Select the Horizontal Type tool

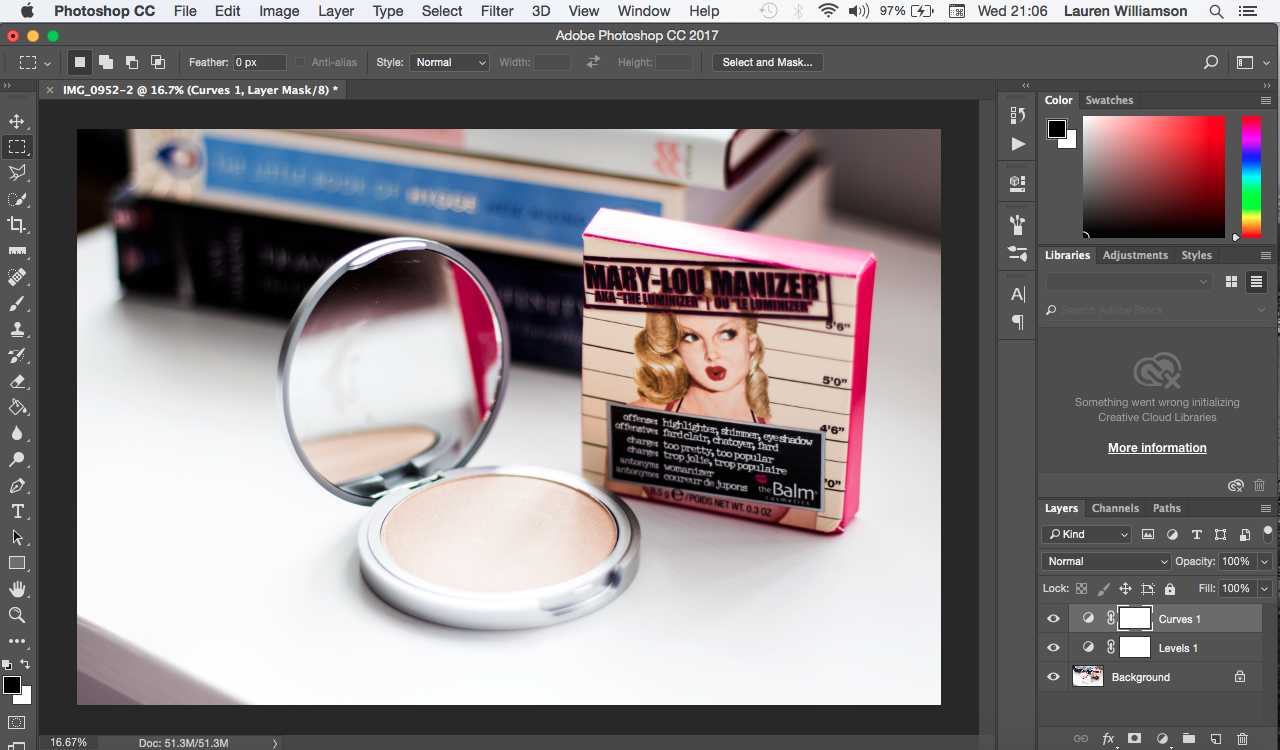(17, 511)
